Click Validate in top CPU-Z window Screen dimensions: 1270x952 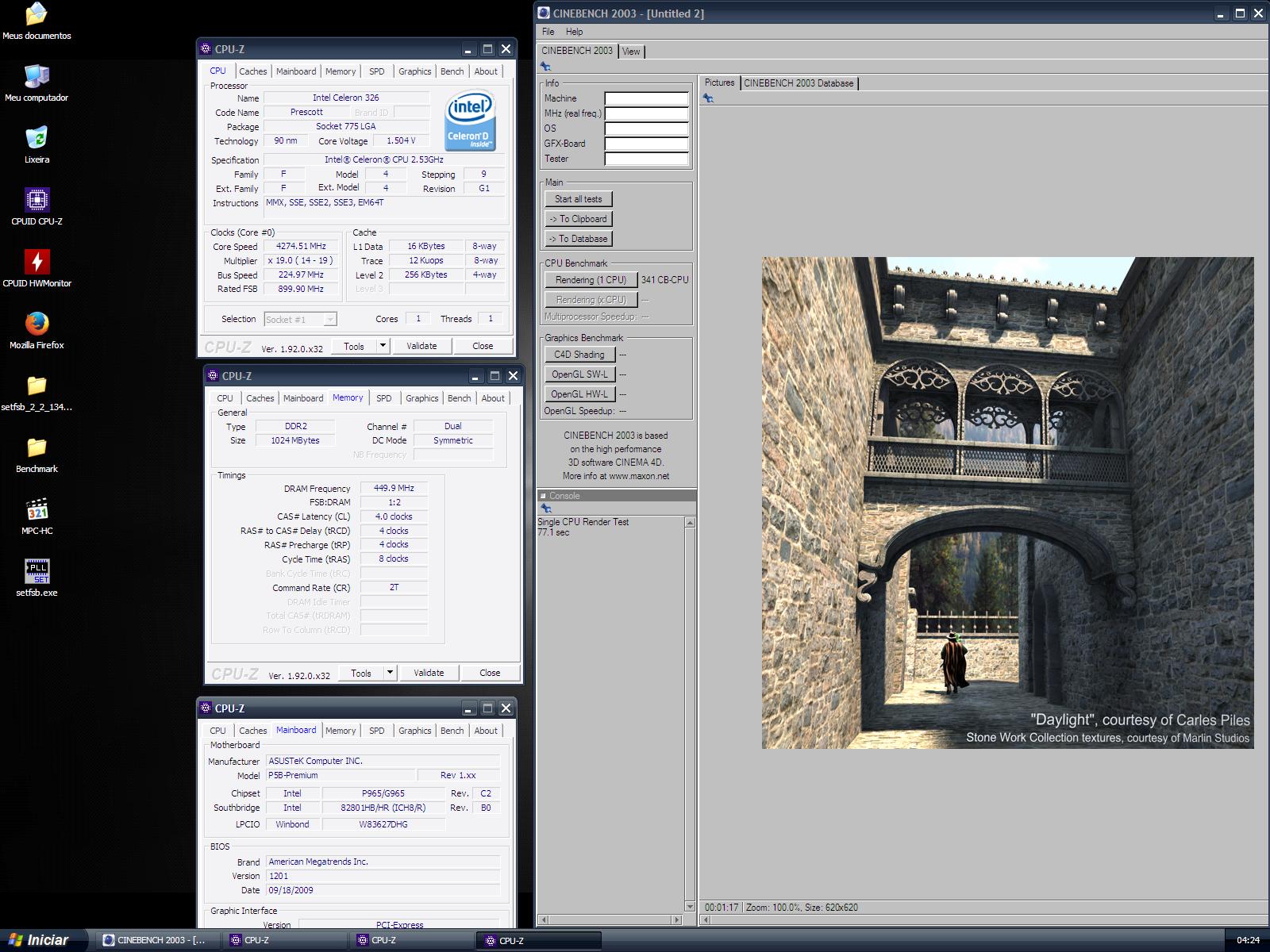pos(421,346)
